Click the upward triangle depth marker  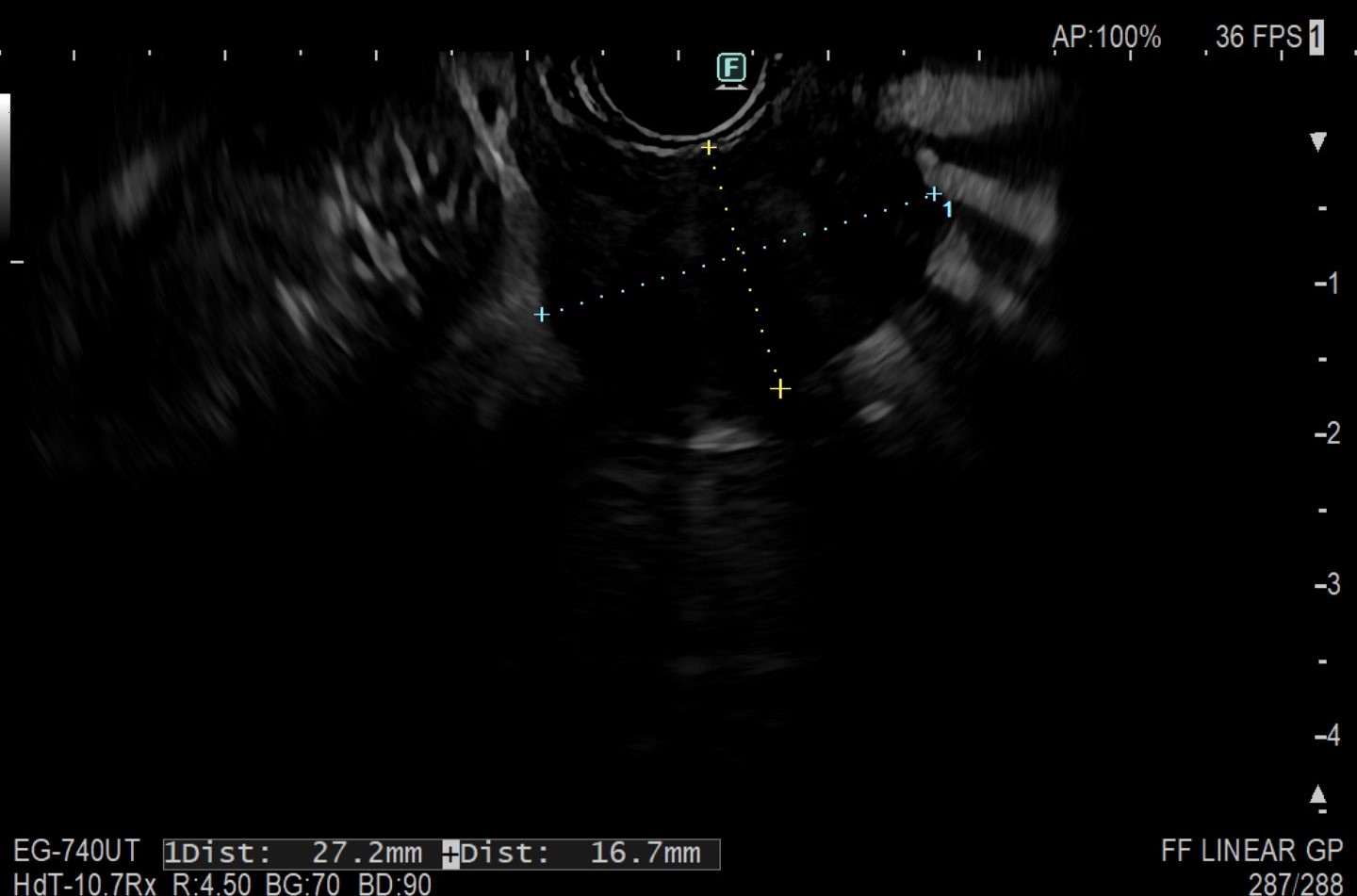coord(1318,794)
